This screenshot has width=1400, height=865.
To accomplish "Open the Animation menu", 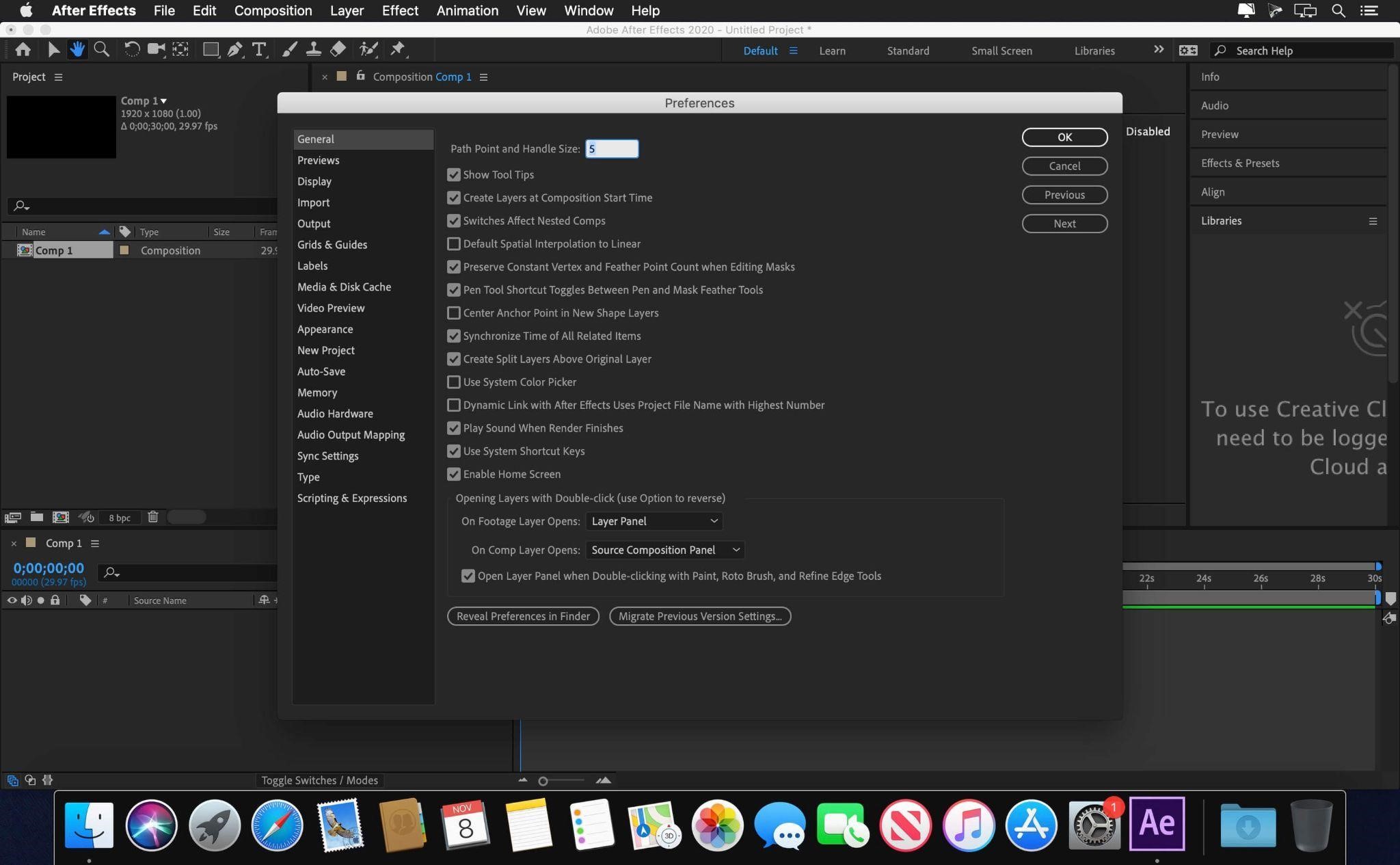I will (467, 10).
